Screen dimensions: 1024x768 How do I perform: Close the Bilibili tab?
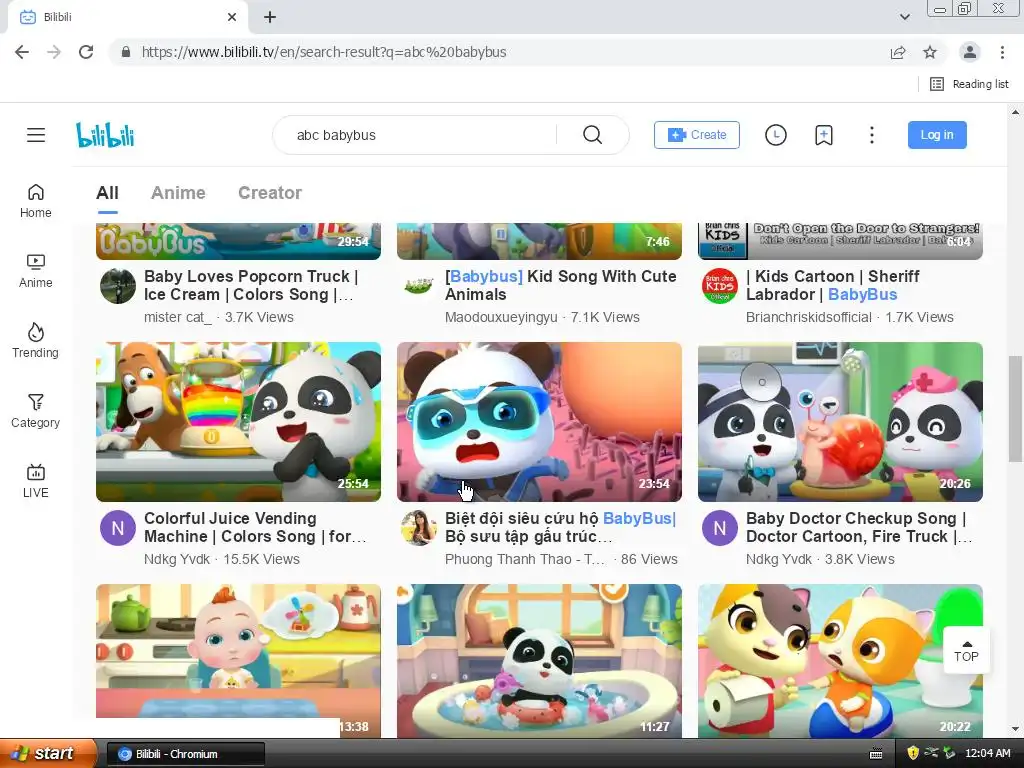point(232,17)
